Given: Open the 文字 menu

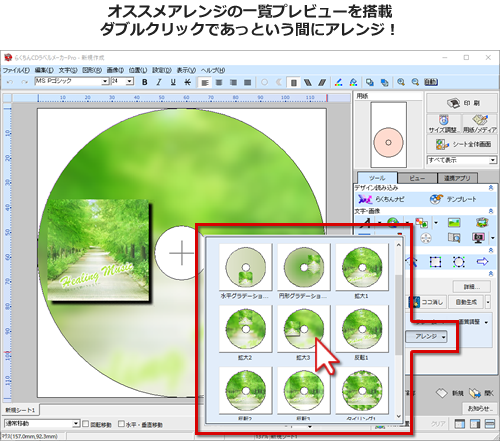Looking at the screenshot, I should pyautogui.click(x=68, y=70).
